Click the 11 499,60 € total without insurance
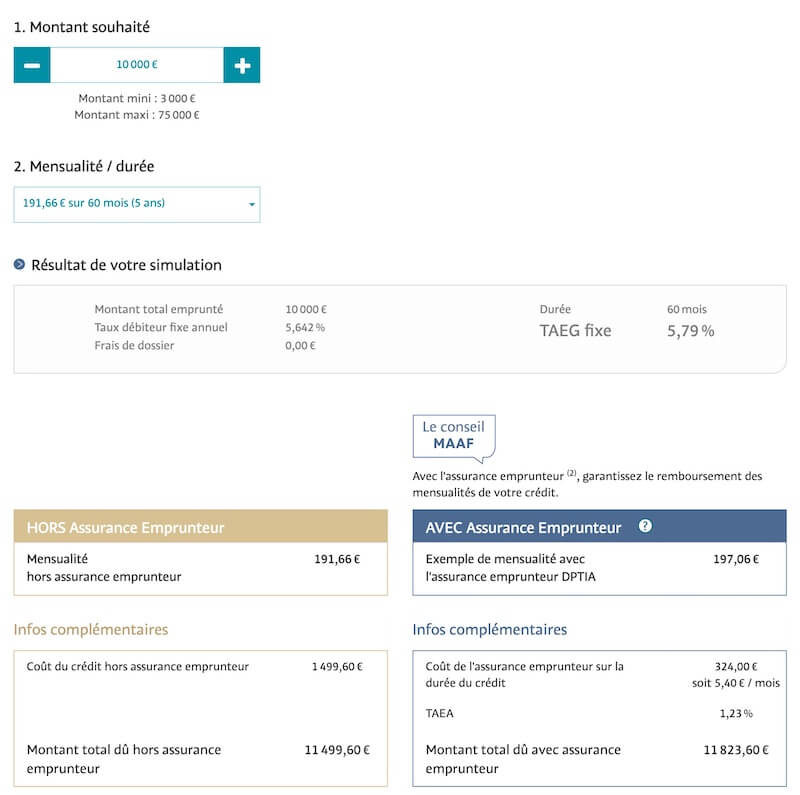Screen dimensions: 800x795 [x=336, y=750]
